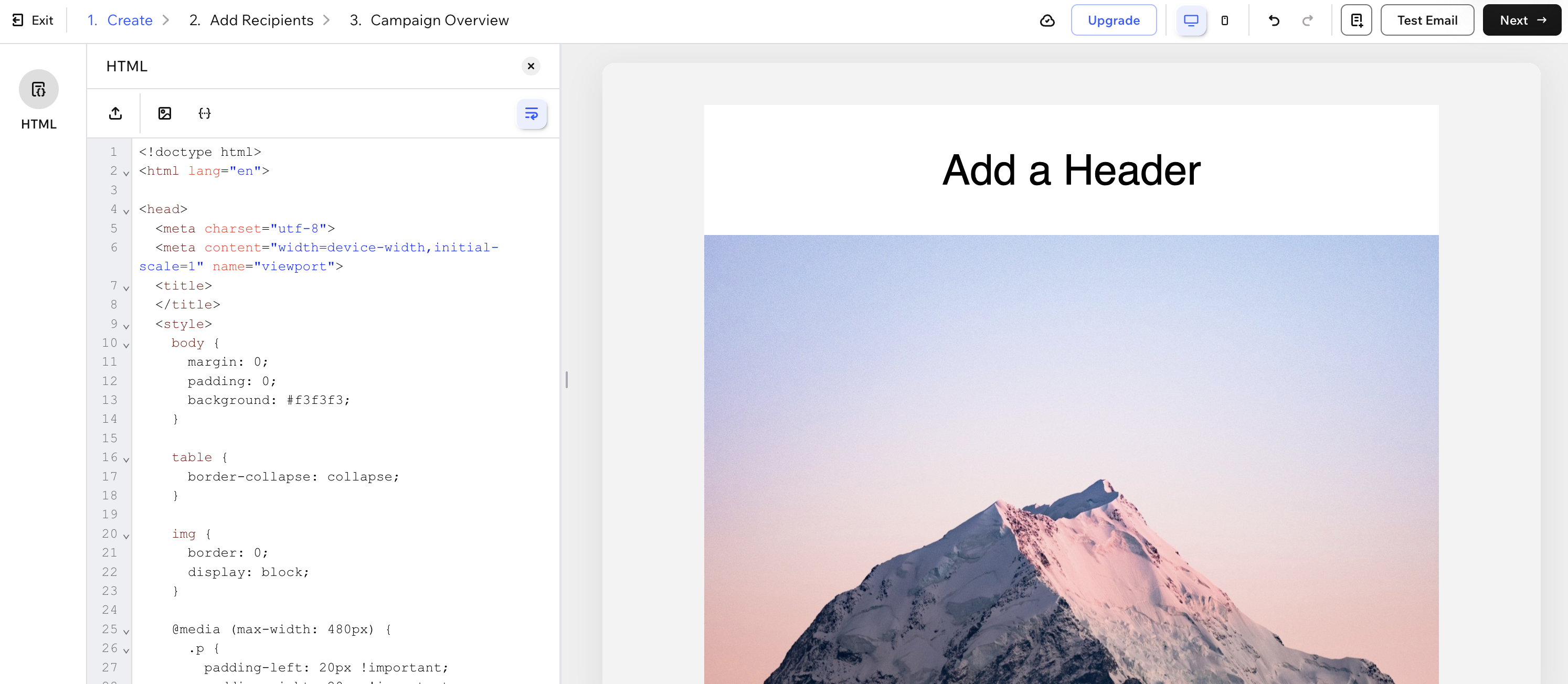Screen dimensions: 1568x684
Task: Click the insert dynamic value braces icon
Action: (x=205, y=113)
